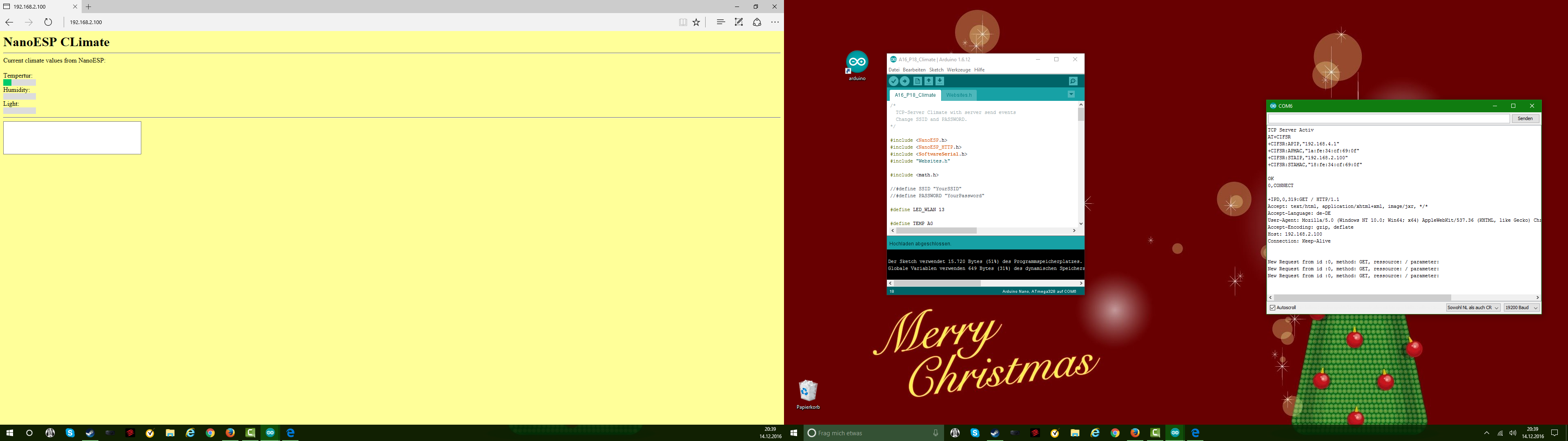Image resolution: width=1568 pixels, height=441 pixels.
Task: Click the Senden button in COM6
Action: click(x=1526, y=119)
